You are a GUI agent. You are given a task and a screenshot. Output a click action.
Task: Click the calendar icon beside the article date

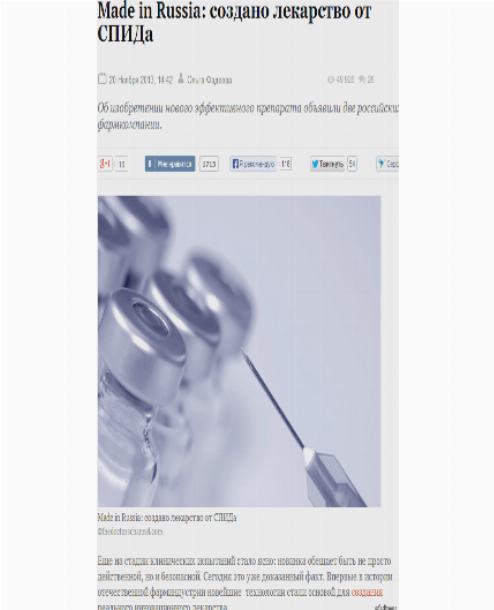click(102, 79)
